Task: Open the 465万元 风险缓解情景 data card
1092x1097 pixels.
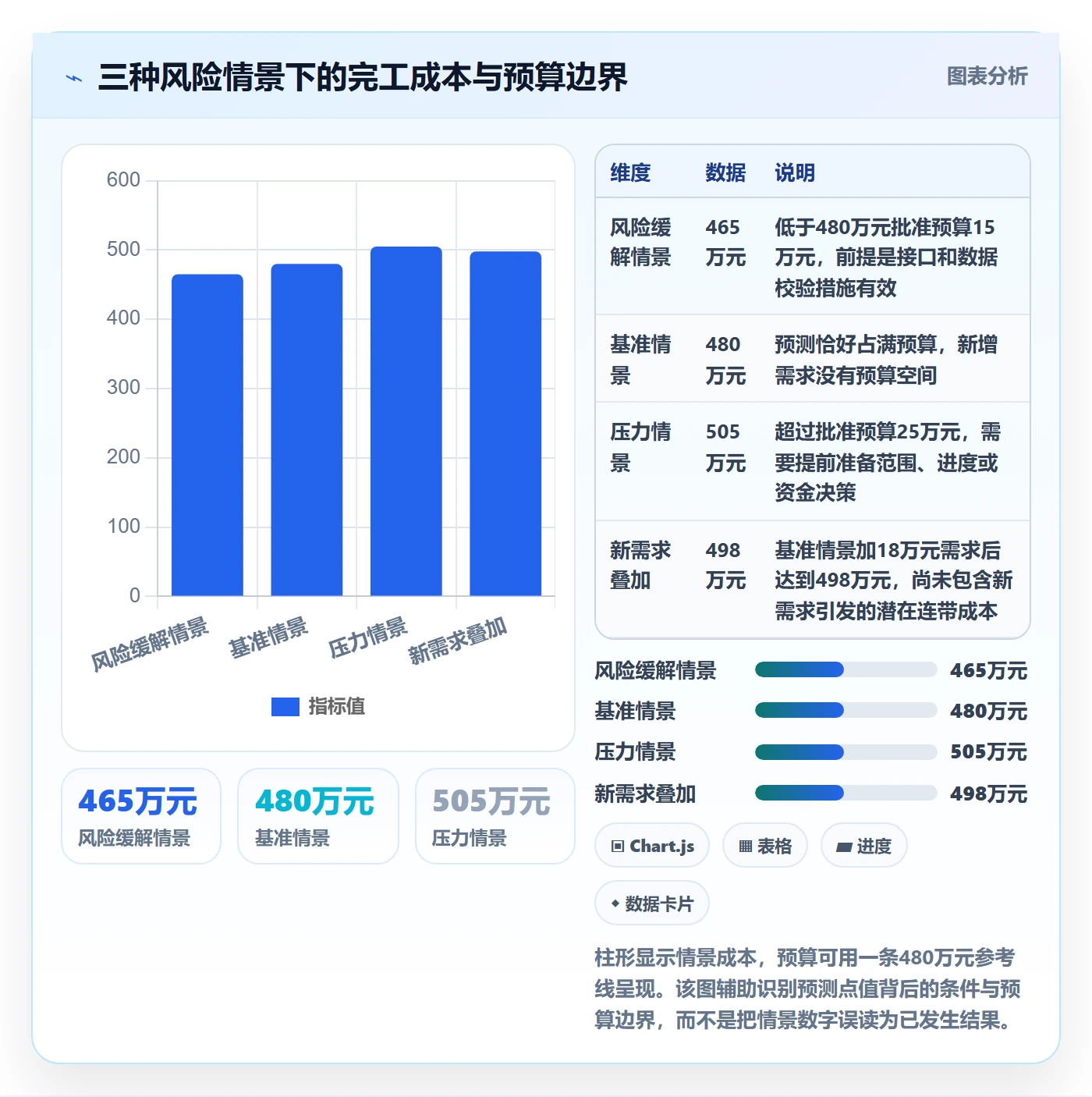Action: point(141,816)
